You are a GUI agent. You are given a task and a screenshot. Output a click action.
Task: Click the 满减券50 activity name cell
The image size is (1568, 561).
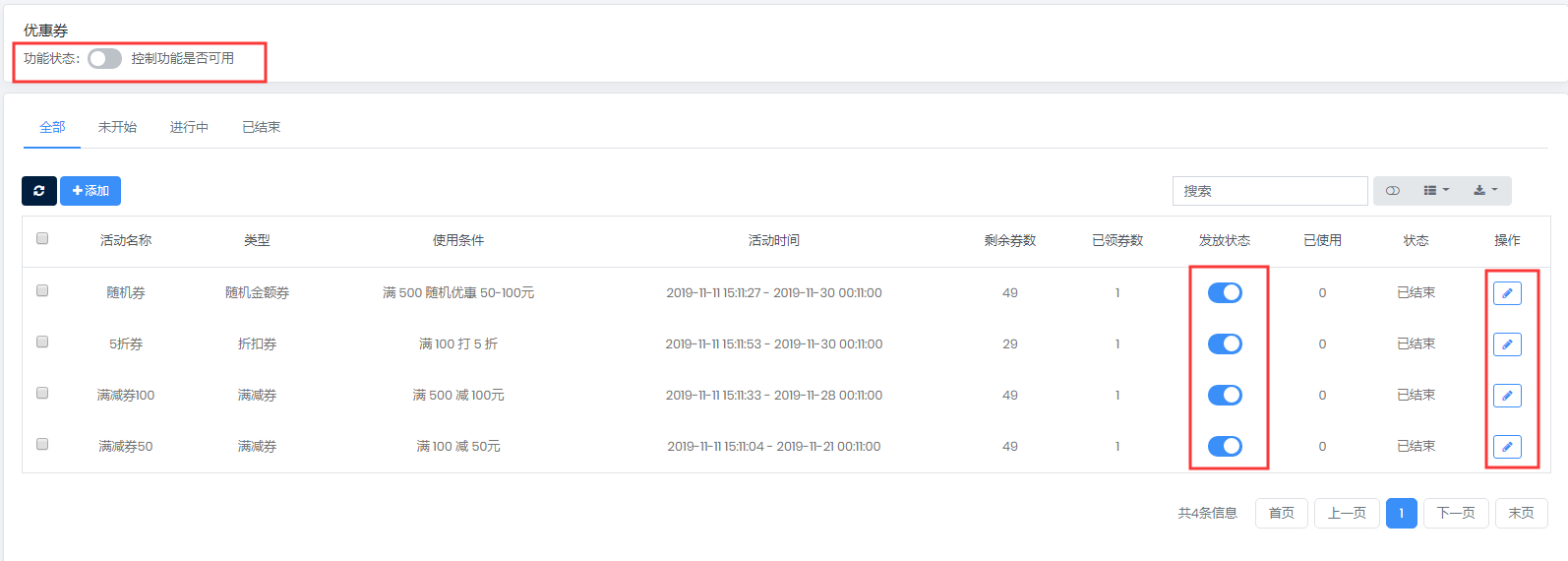126,447
